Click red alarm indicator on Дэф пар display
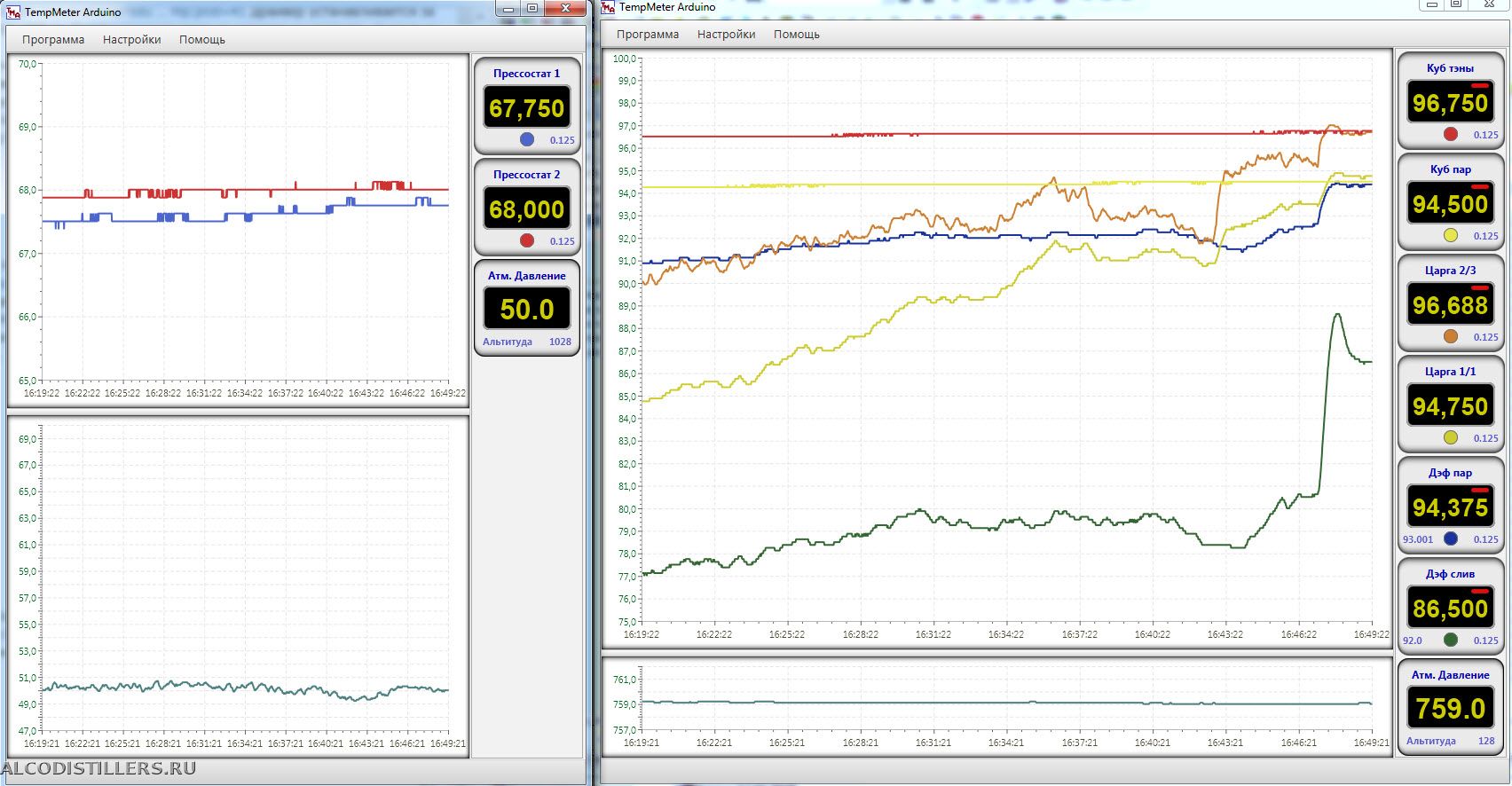This screenshot has height=786, width=1512. (x=1480, y=491)
